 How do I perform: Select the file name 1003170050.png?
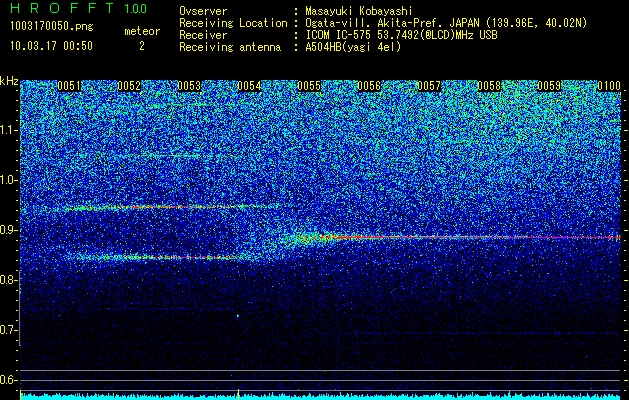(52, 27)
